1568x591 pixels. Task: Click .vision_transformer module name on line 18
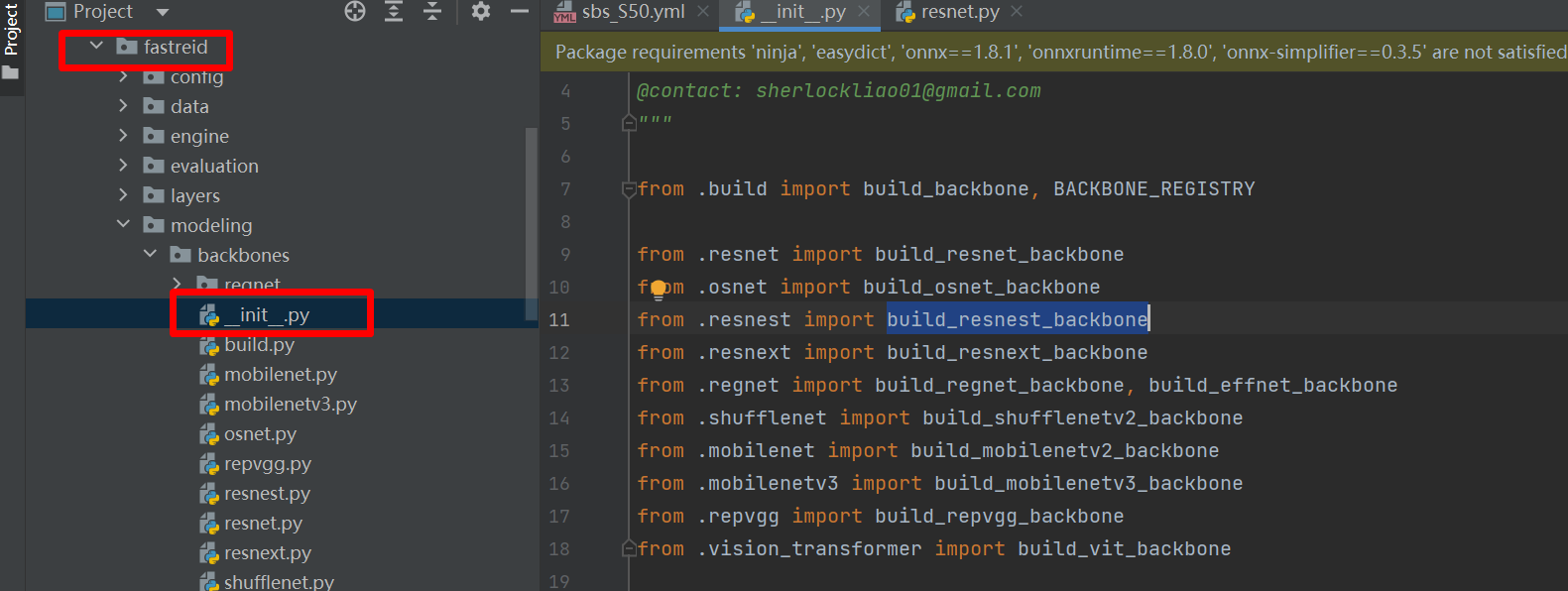coord(809,548)
